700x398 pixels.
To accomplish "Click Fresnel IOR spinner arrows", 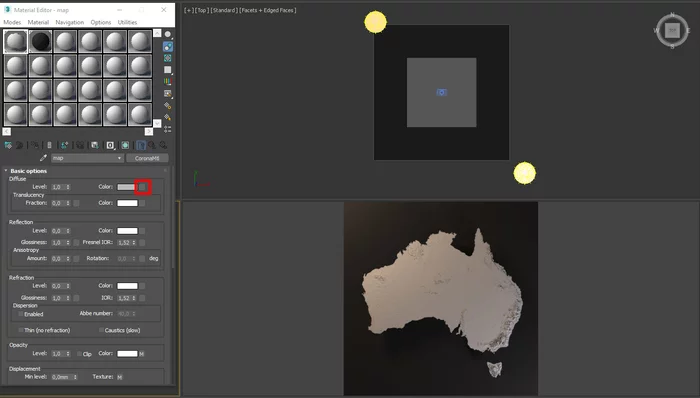I will pyautogui.click(x=133, y=242).
